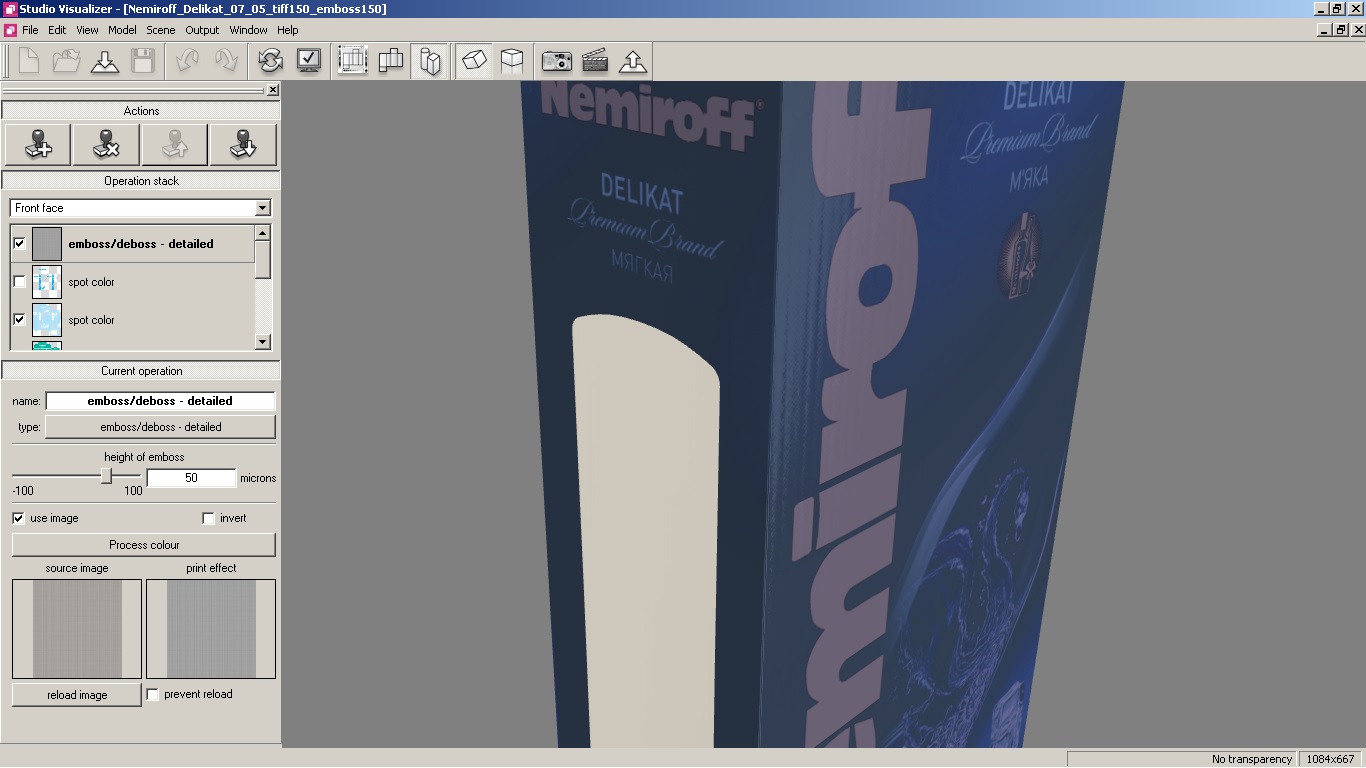Screen dimensions: 1366x768
Task: Select the 3D shapes view icon
Action: [x=430, y=61]
